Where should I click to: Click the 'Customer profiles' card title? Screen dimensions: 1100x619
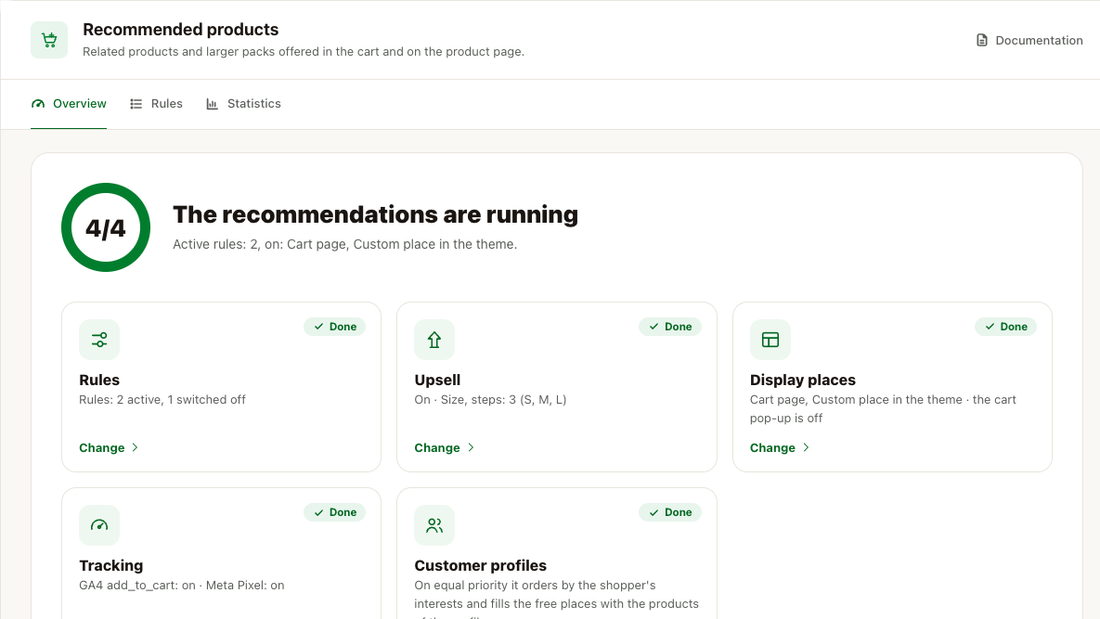[x=481, y=566]
